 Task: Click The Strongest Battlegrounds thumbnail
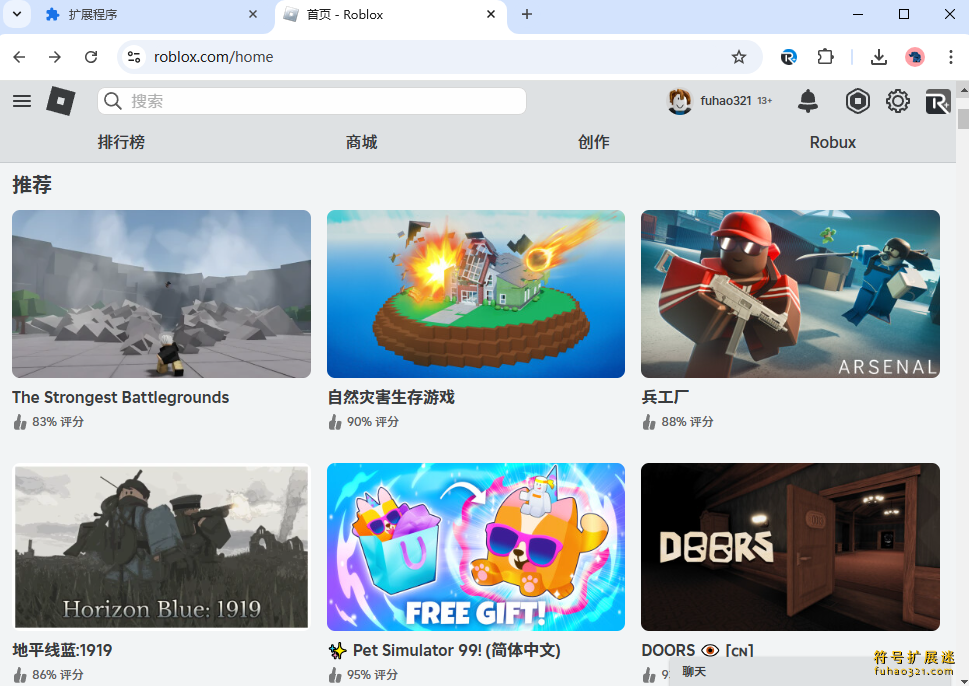point(161,294)
